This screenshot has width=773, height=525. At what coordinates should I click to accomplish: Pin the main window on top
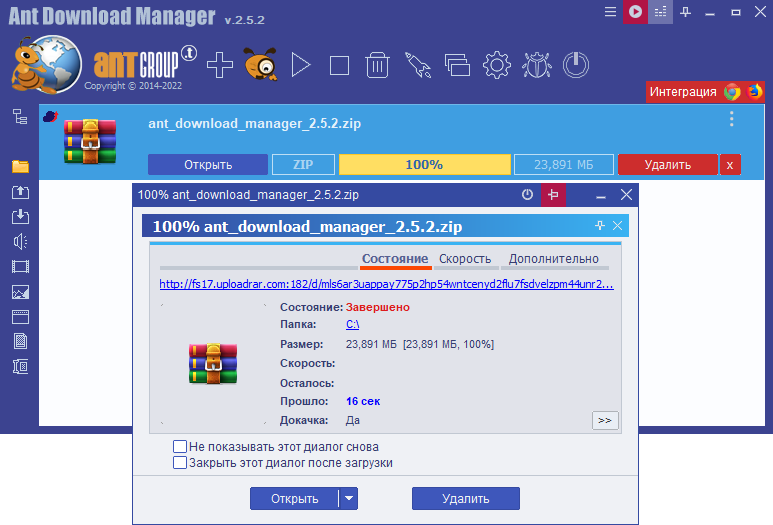pos(685,12)
